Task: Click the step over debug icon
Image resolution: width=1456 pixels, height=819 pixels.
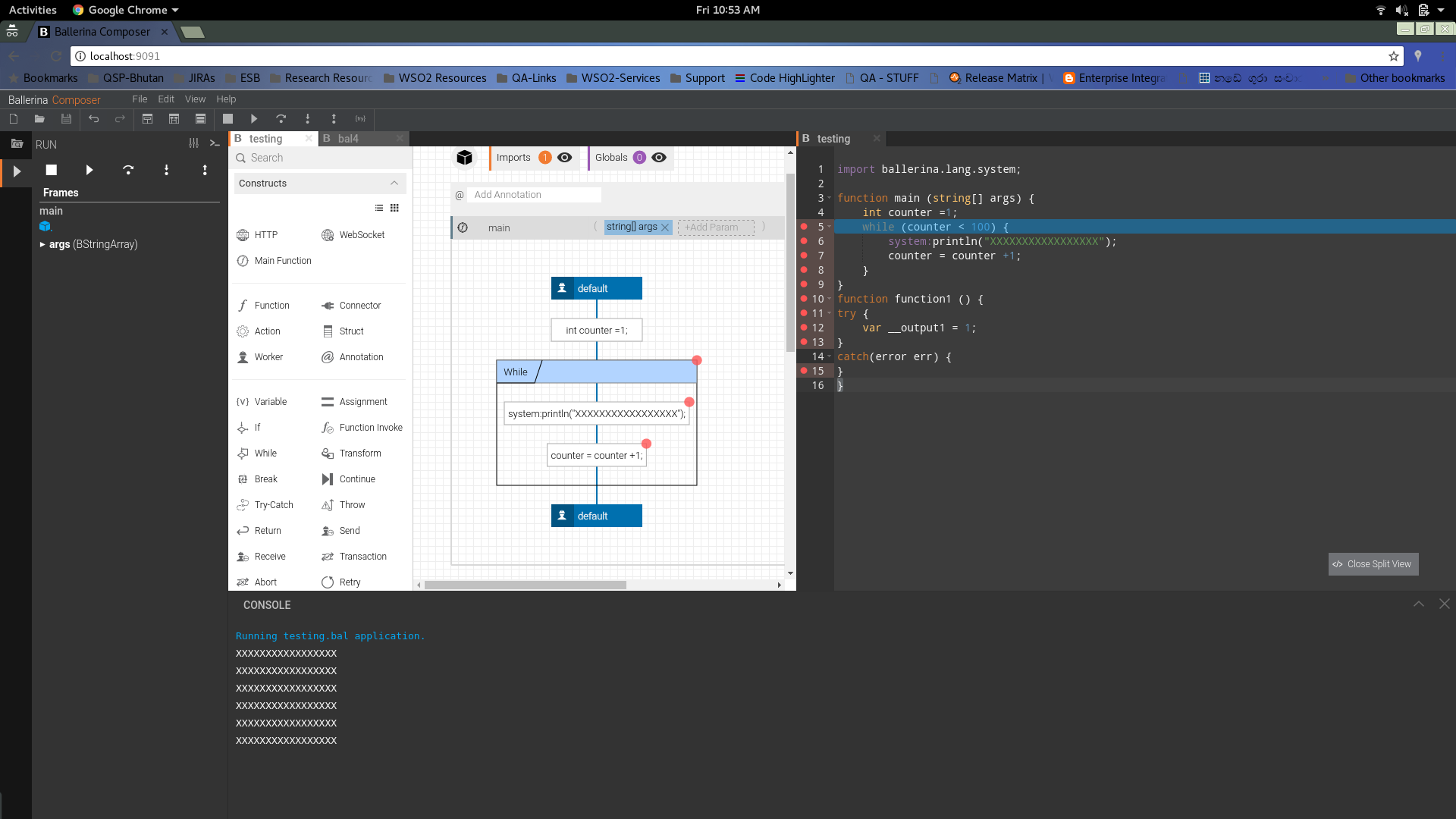Action: pos(128,171)
